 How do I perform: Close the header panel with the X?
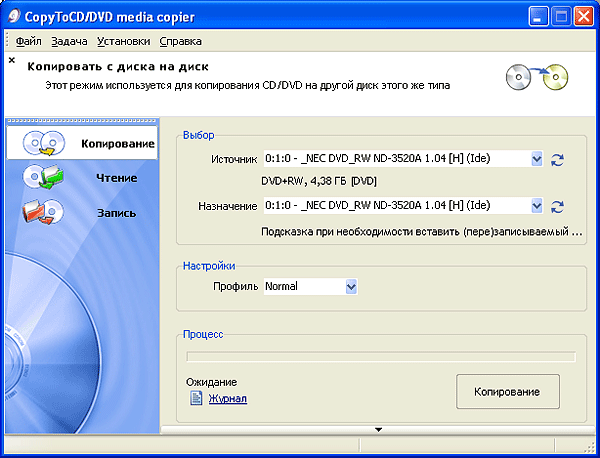[12, 60]
